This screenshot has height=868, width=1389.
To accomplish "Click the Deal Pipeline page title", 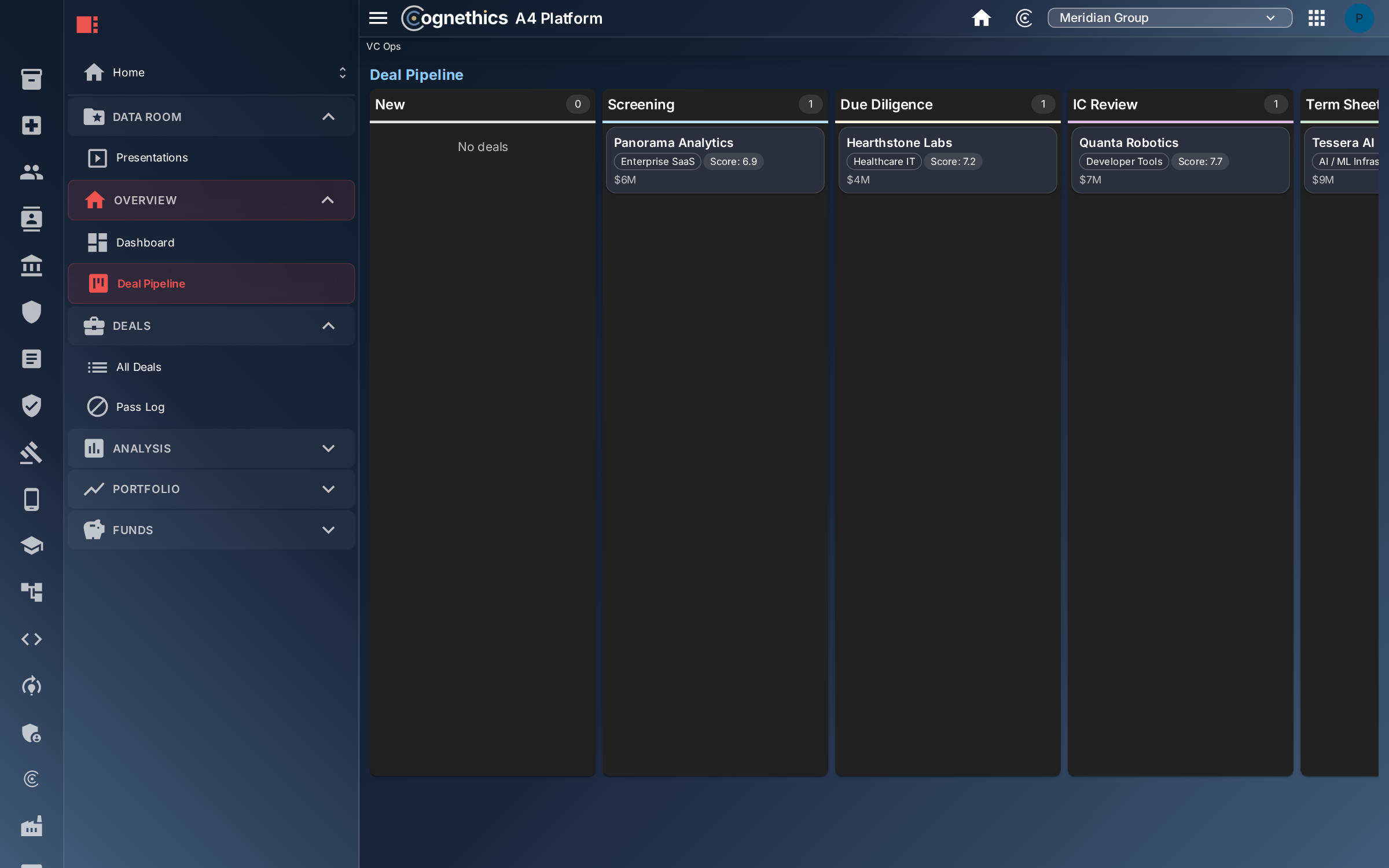I will click(416, 75).
